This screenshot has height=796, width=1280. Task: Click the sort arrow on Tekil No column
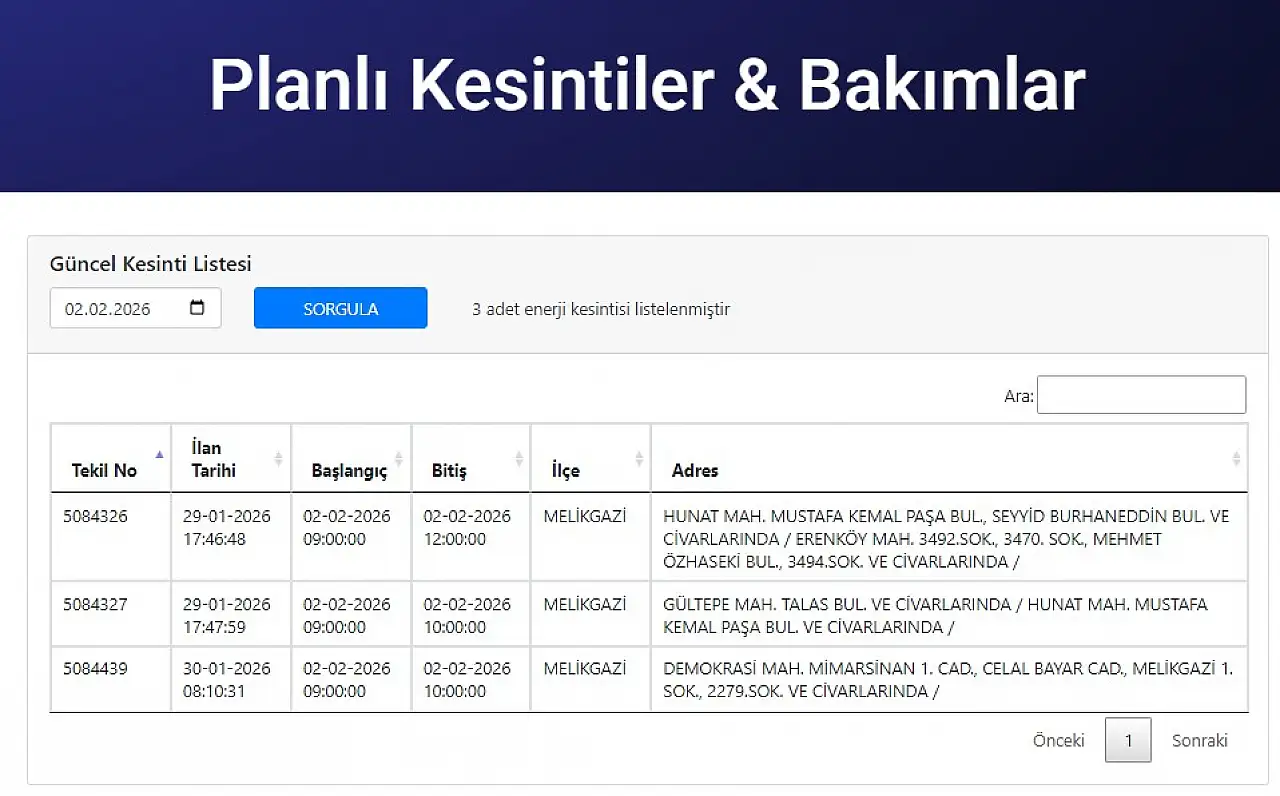159,455
